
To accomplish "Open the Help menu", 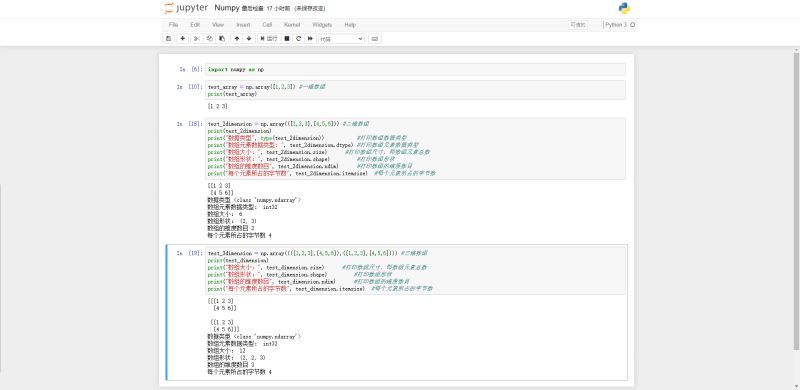I will coord(350,25).
